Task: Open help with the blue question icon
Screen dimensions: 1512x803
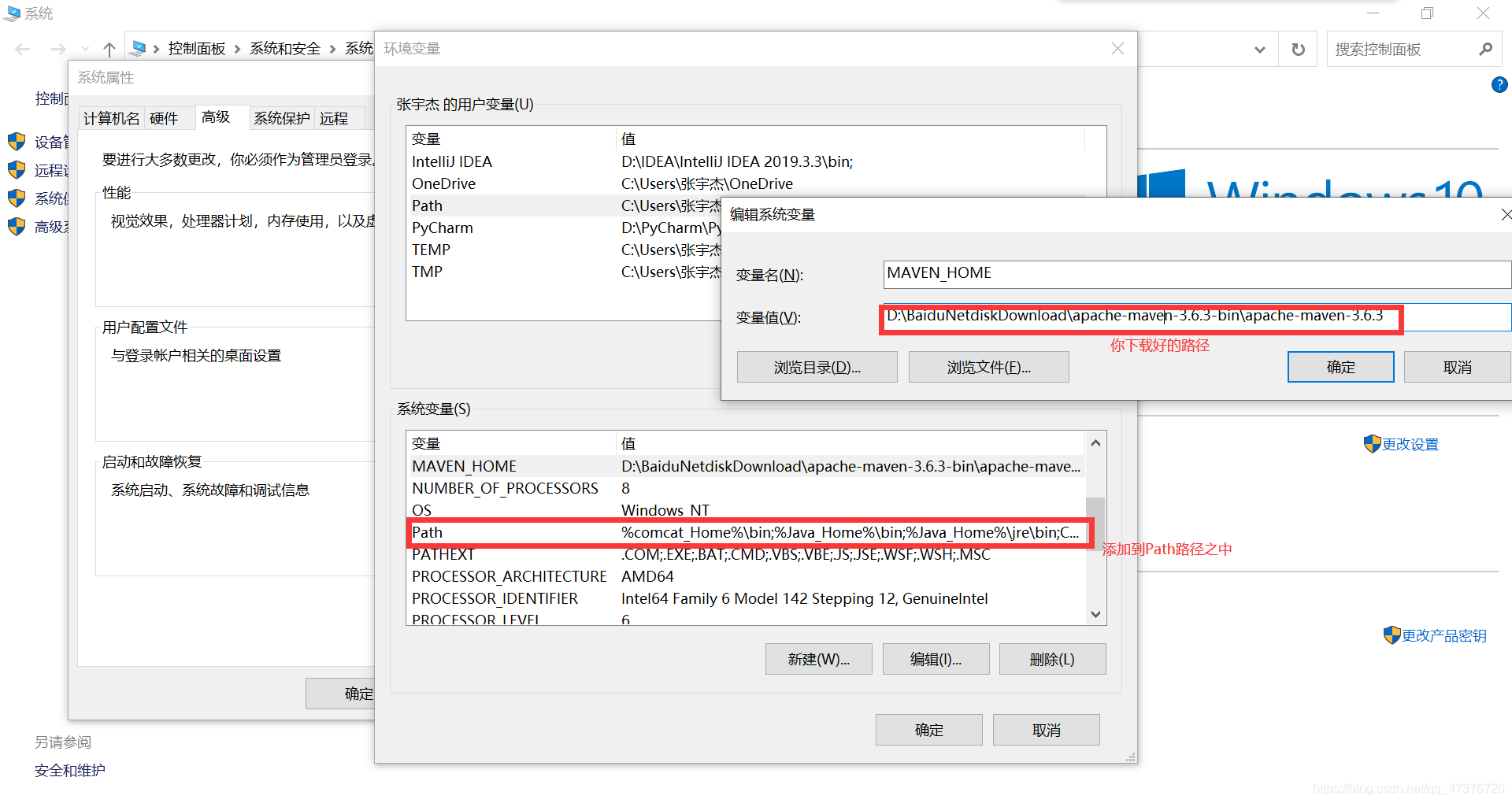Action: [1499, 84]
